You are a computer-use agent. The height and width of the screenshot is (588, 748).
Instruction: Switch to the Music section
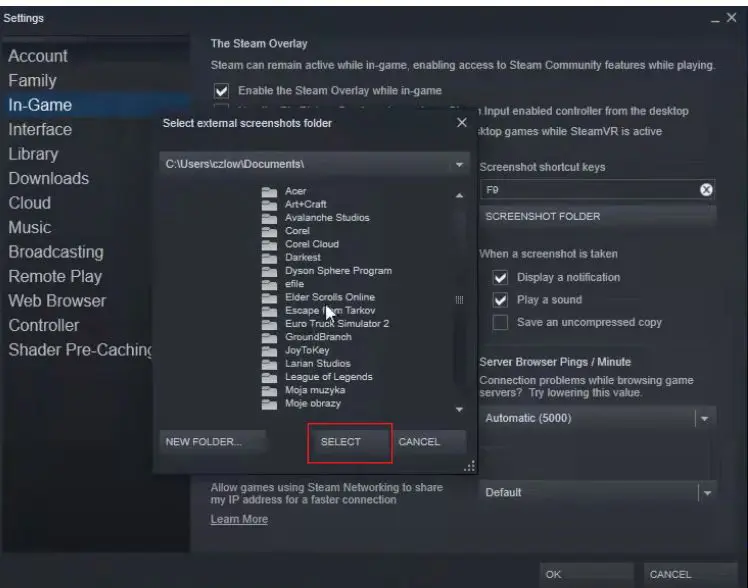pos(30,227)
